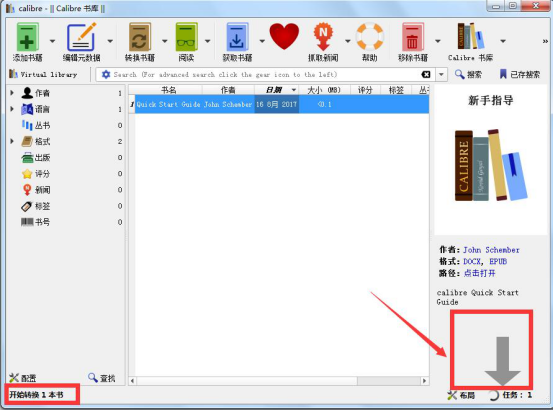
Task: Open John Schember author link in details
Action: click(491, 250)
